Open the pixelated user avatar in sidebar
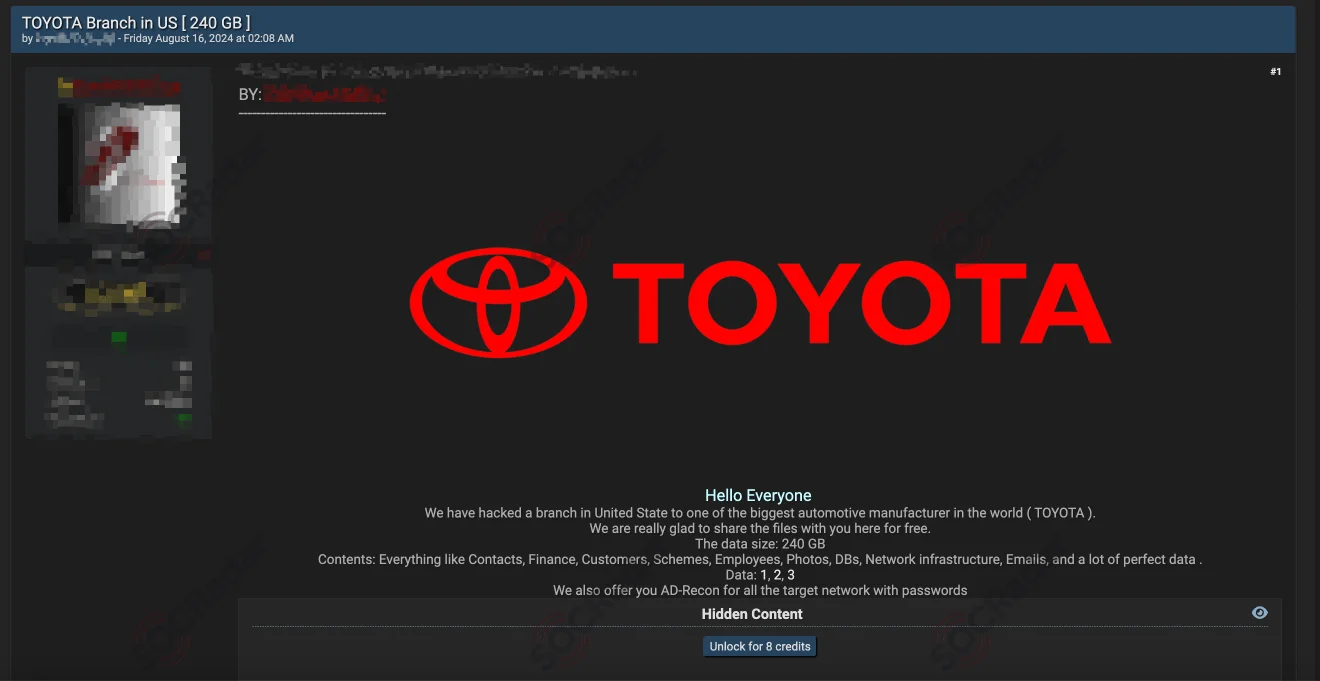Image resolution: width=1320 pixels, height=681 pixels. 119,165
